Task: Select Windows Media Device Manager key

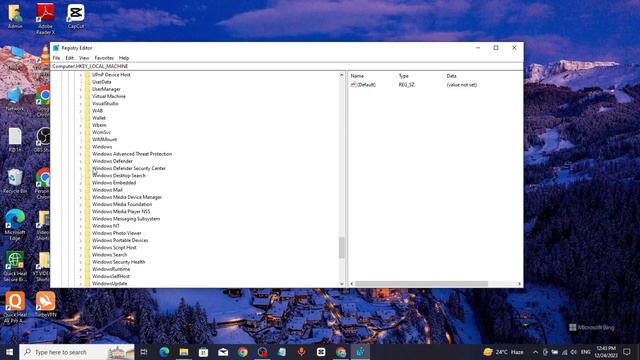Action: pos(127,197)
